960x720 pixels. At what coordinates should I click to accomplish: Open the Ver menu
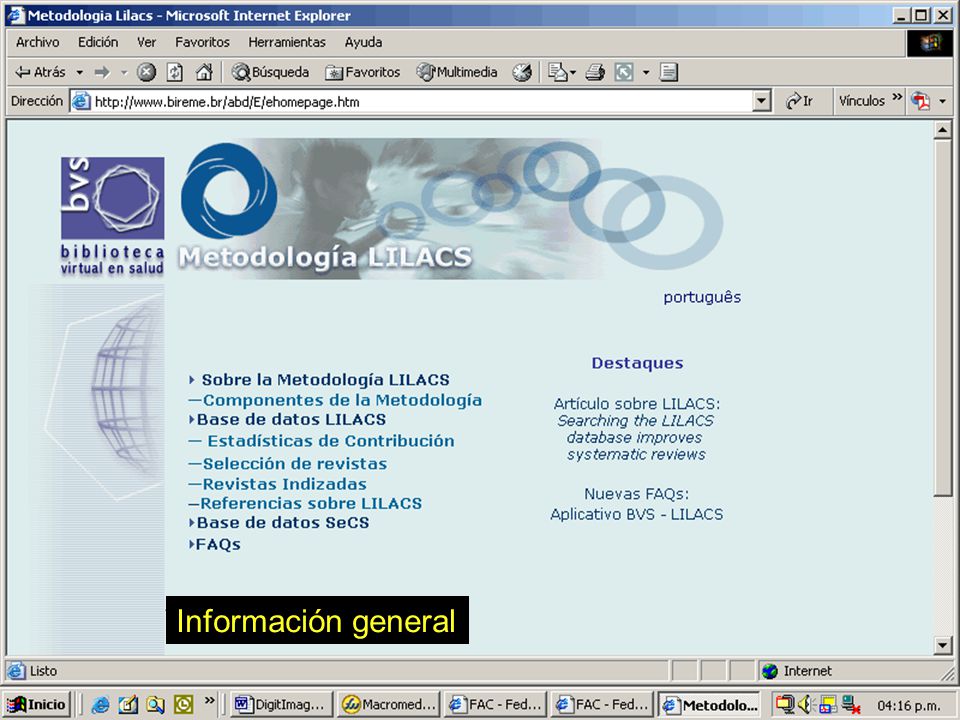[x=146, y=42]
